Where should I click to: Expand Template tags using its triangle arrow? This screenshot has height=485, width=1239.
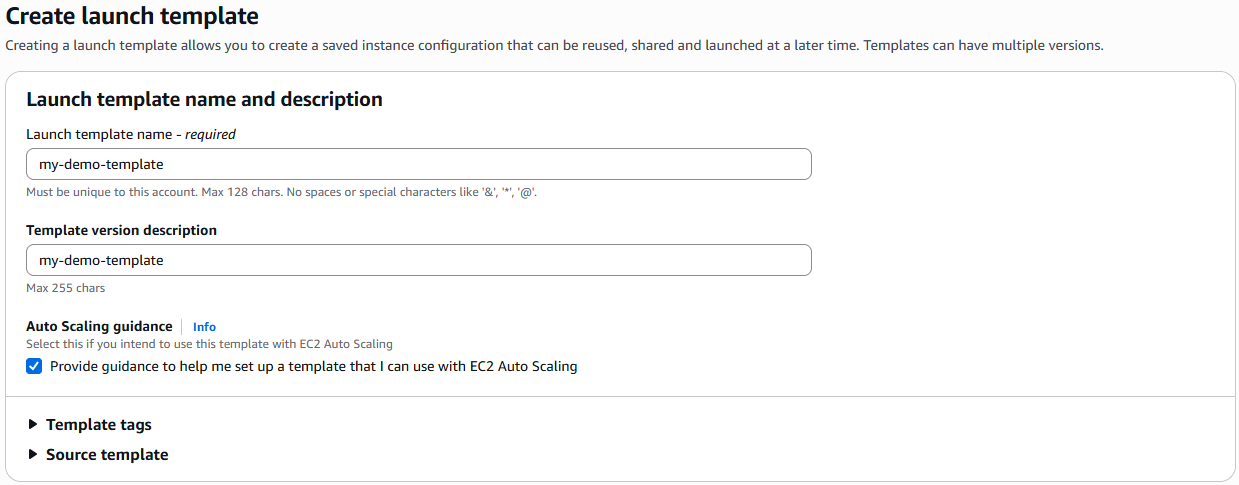click(x=34, y=424)
